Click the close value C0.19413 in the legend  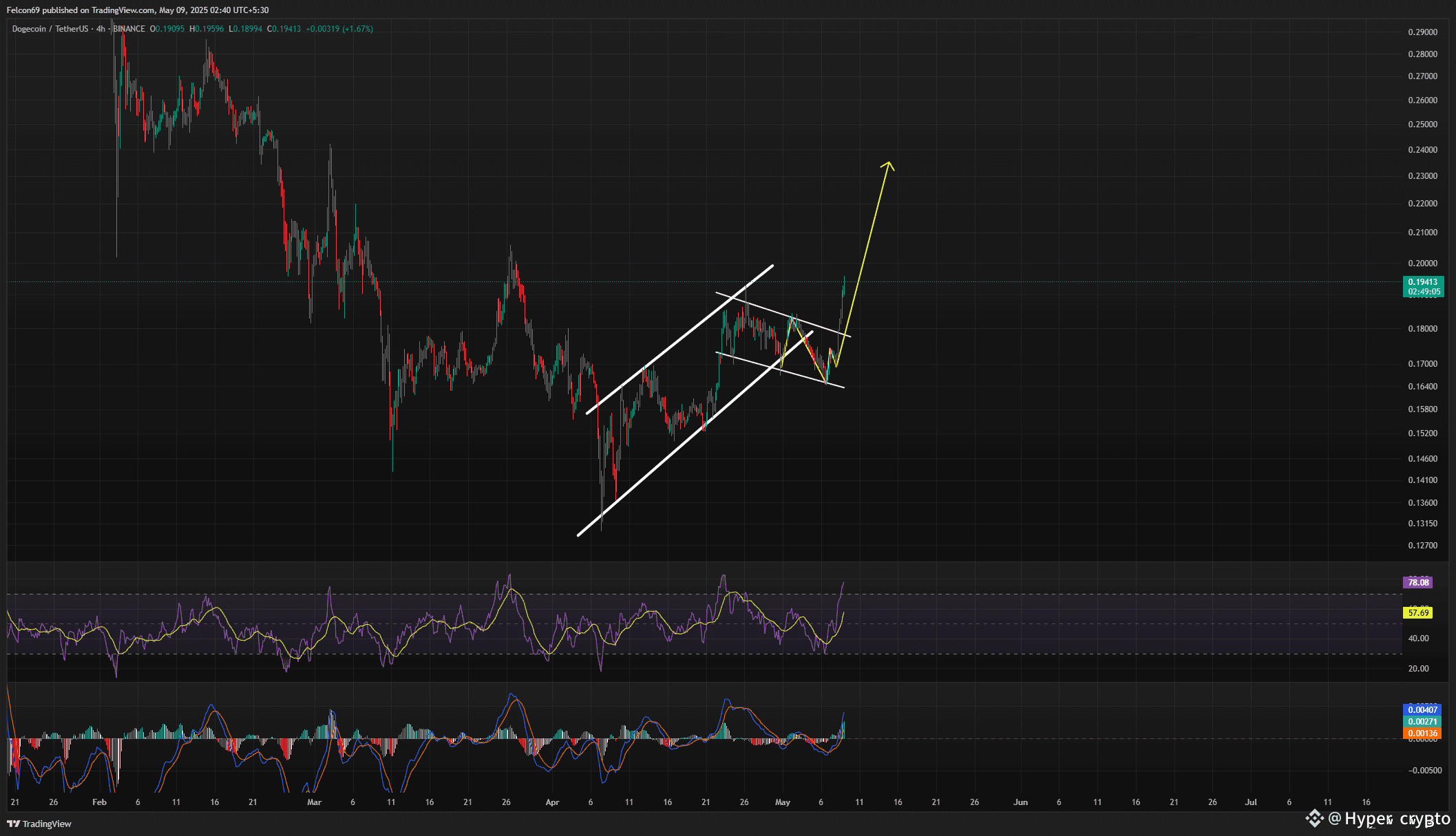(x=285, y=29)
